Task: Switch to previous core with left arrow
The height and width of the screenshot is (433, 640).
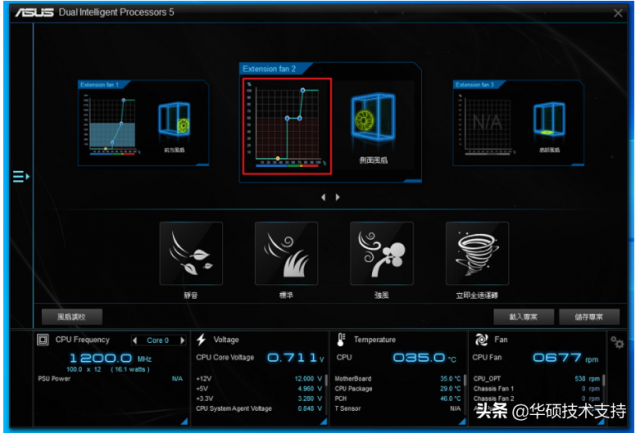Action: point(135,340)
